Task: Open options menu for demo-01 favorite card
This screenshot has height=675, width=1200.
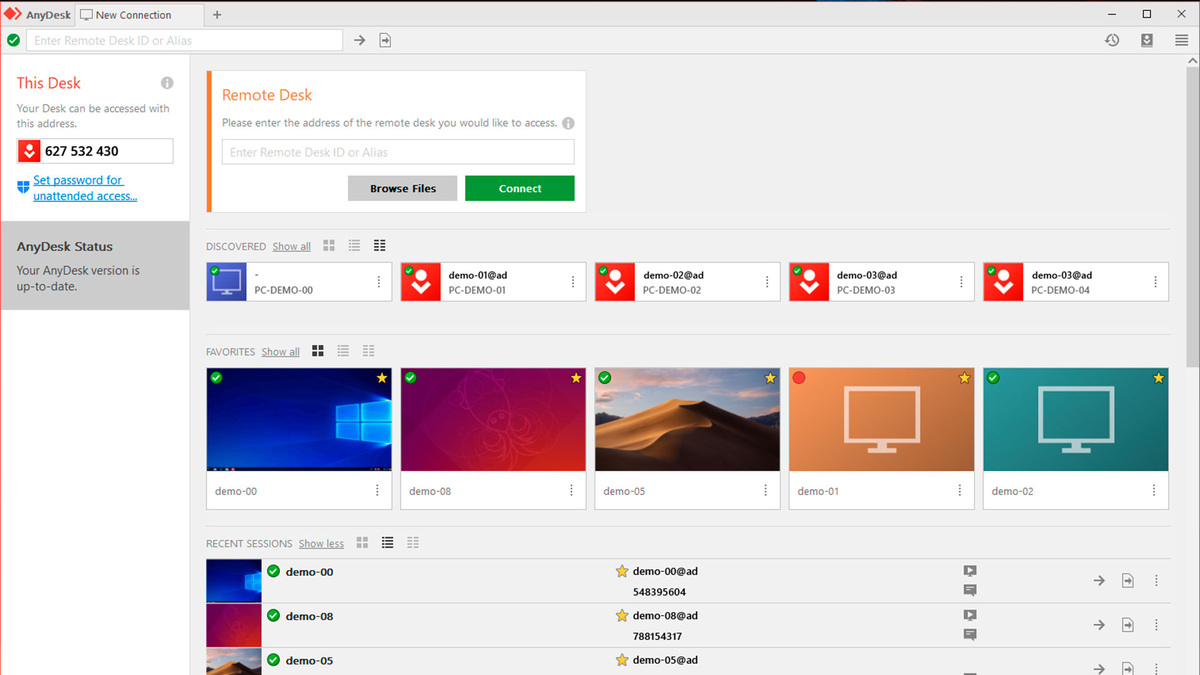Action: coord(959,491)
